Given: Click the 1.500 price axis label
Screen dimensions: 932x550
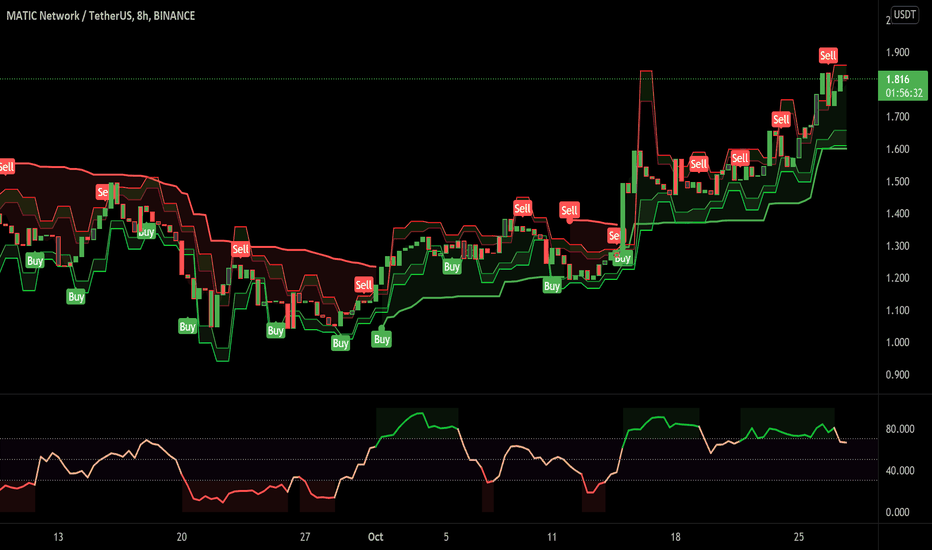Looking at the screenshot, I should coord(898,181).
